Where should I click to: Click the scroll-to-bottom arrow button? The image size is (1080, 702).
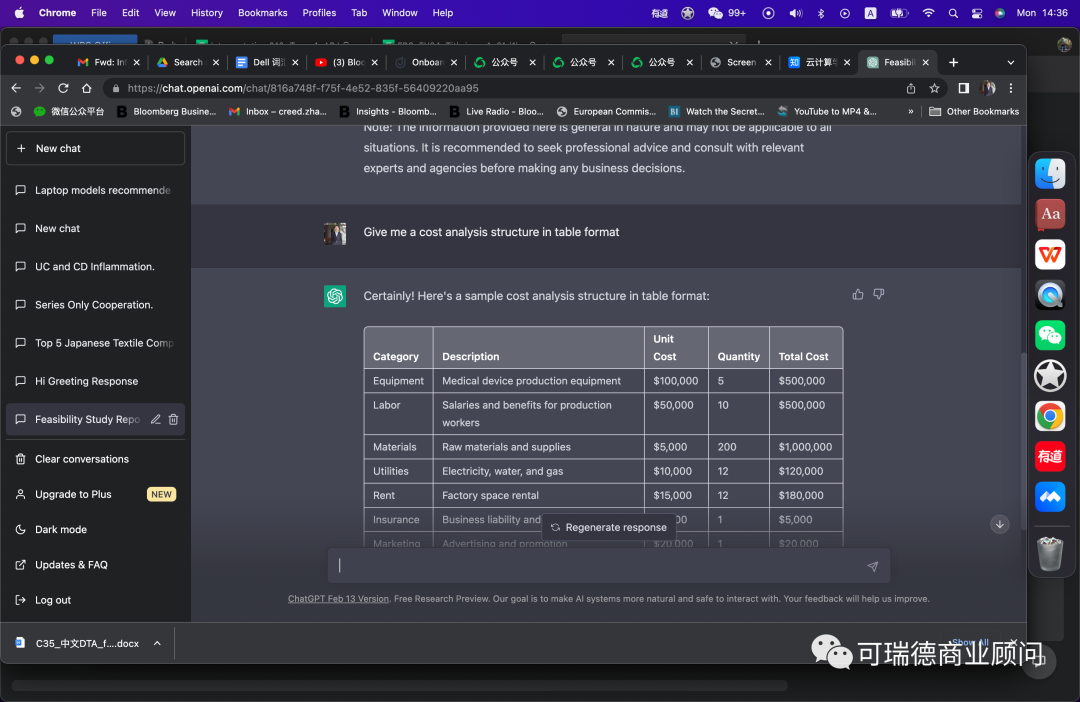pyautogui.click(x=999, y=524)
